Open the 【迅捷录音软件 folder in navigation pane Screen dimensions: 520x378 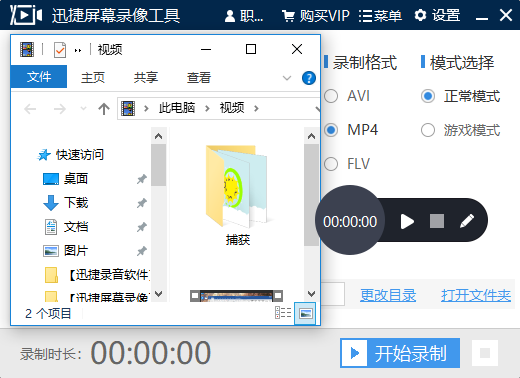click(97, 275)
